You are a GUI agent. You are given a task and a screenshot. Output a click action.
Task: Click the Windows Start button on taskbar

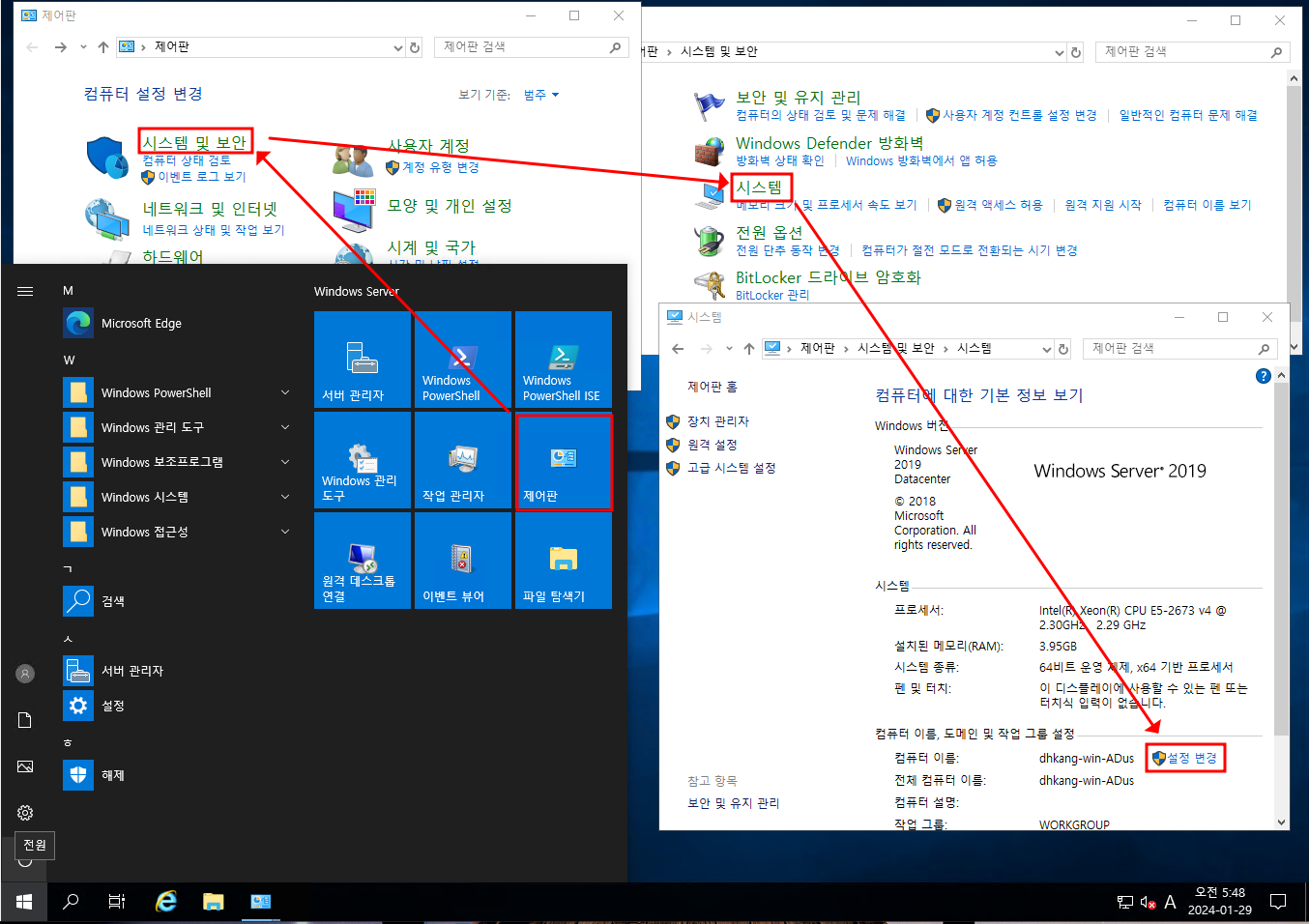point(23,902)
